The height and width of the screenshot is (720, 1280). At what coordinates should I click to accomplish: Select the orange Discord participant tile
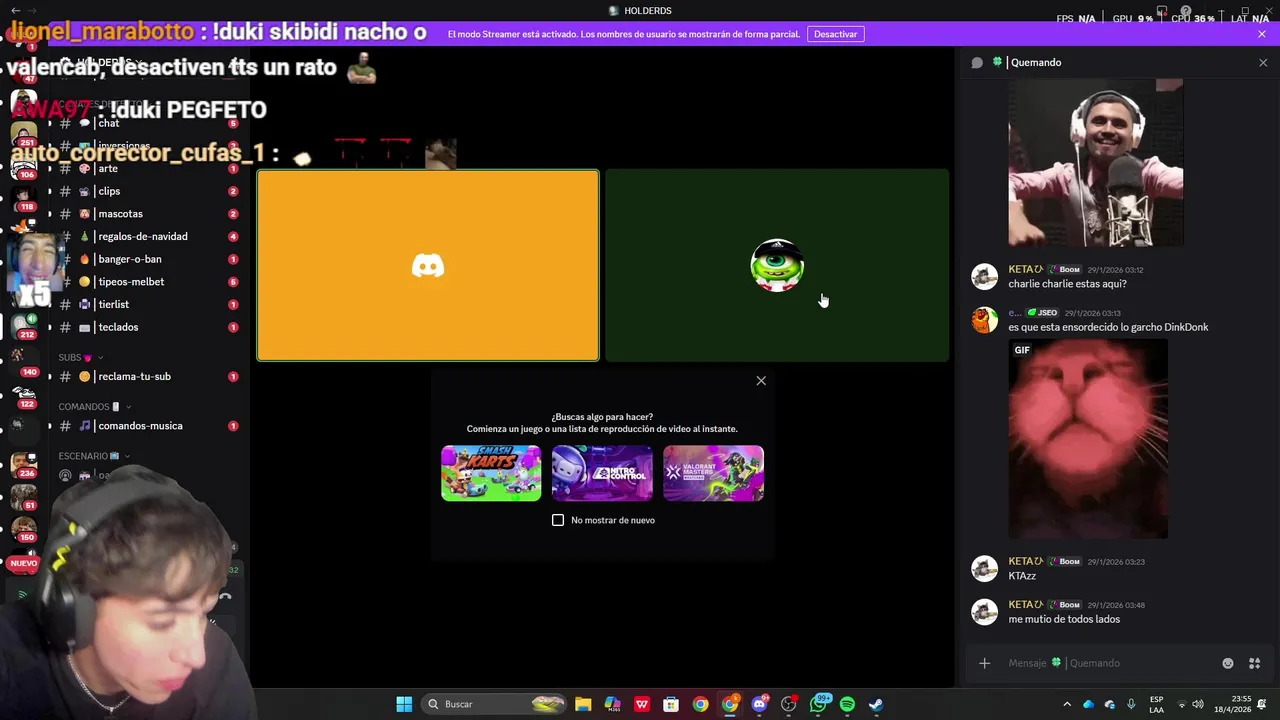pyautogui.click(x=428, y=265)
